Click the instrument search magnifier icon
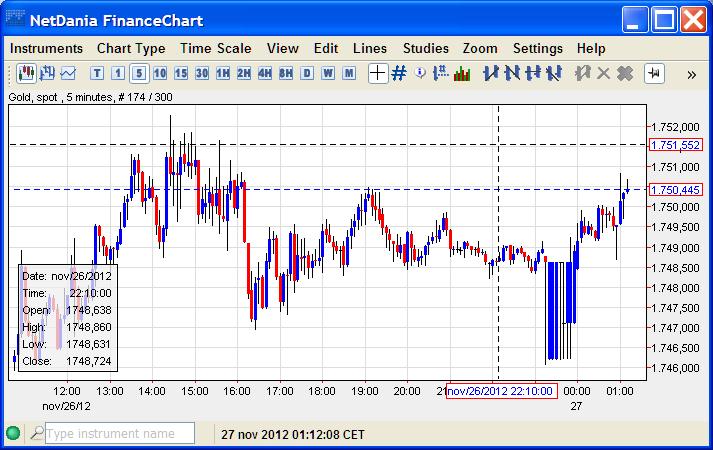 click(37, 433)
